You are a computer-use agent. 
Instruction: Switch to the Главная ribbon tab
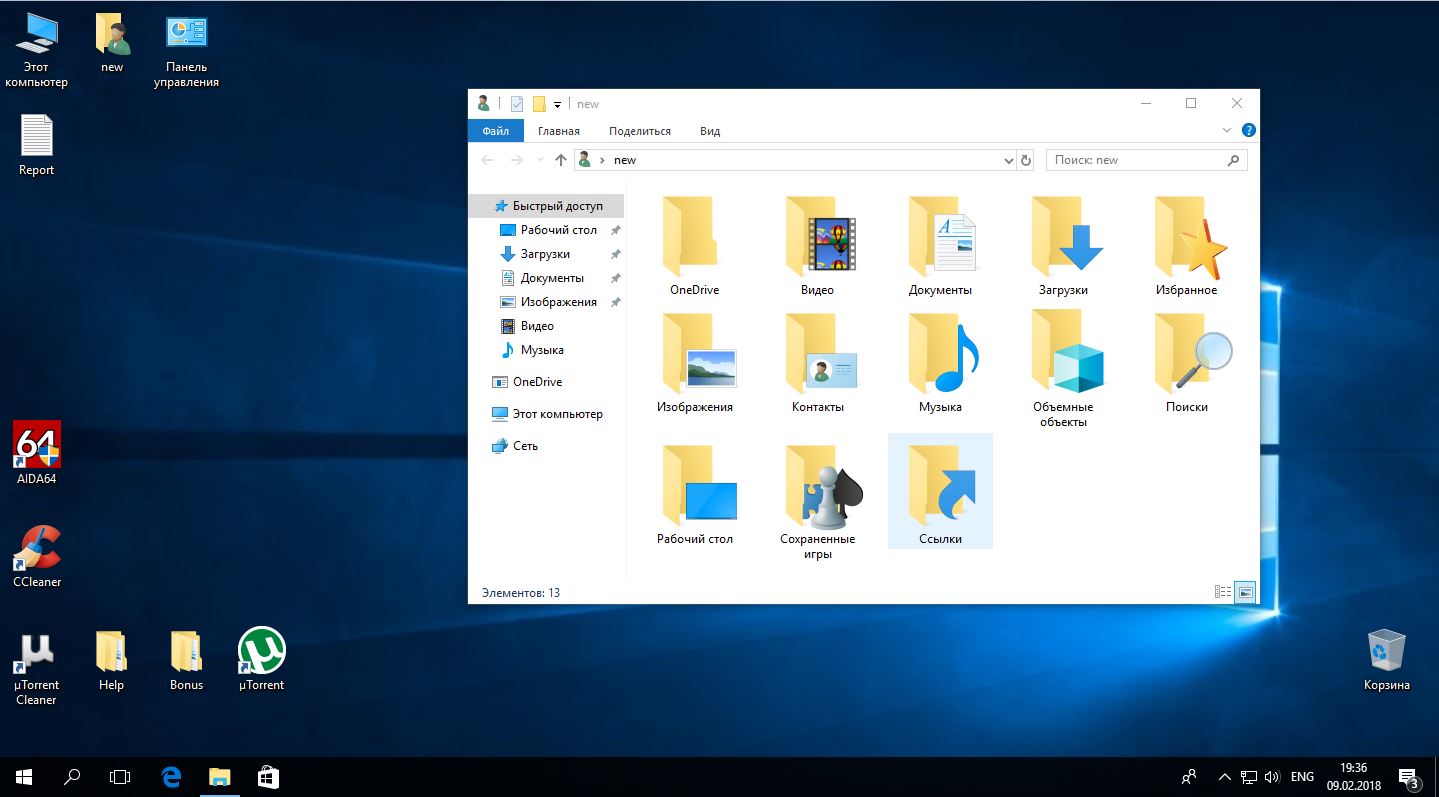(x=558, y=131)
